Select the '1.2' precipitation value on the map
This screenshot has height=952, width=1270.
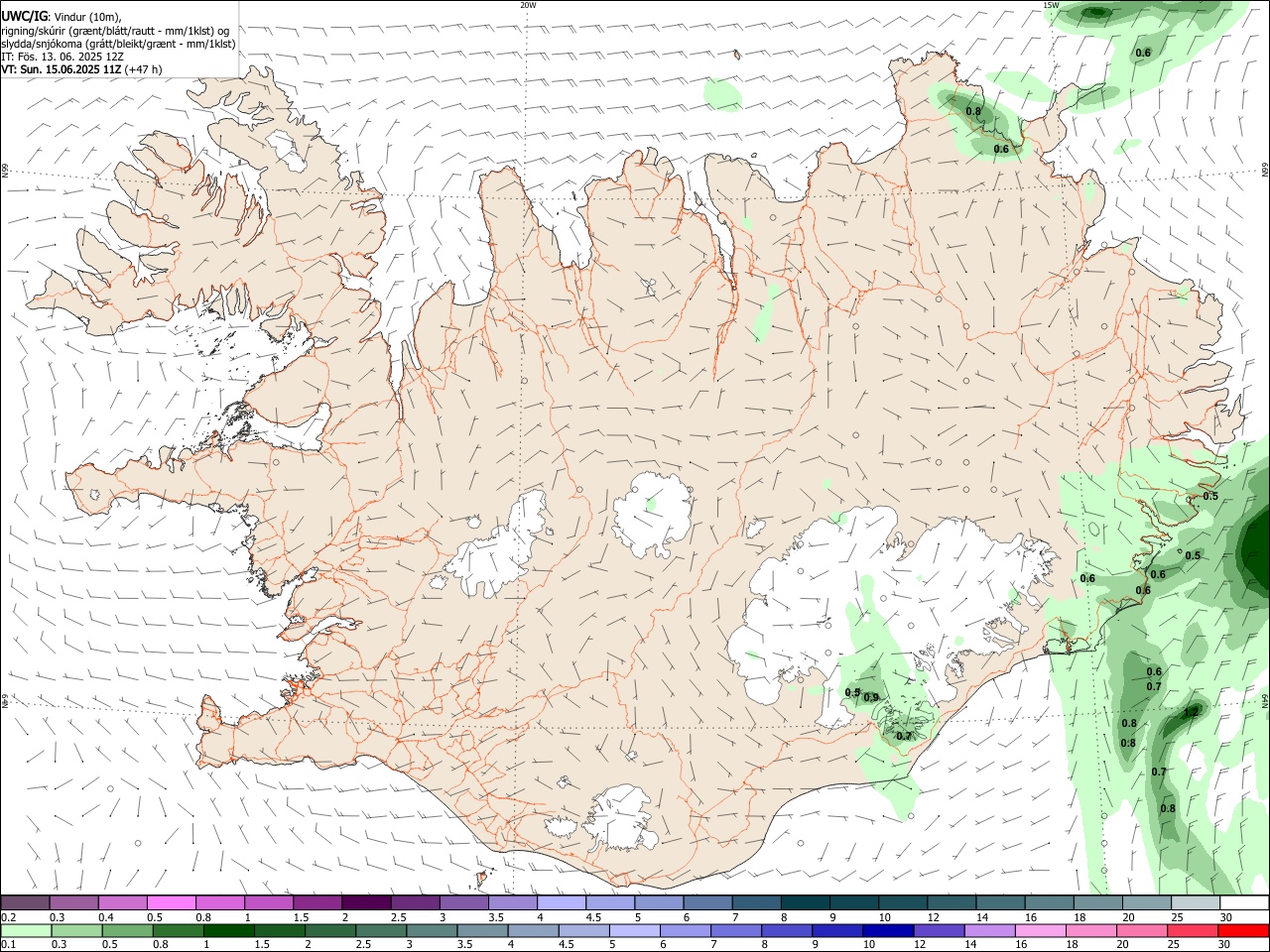1192,711
